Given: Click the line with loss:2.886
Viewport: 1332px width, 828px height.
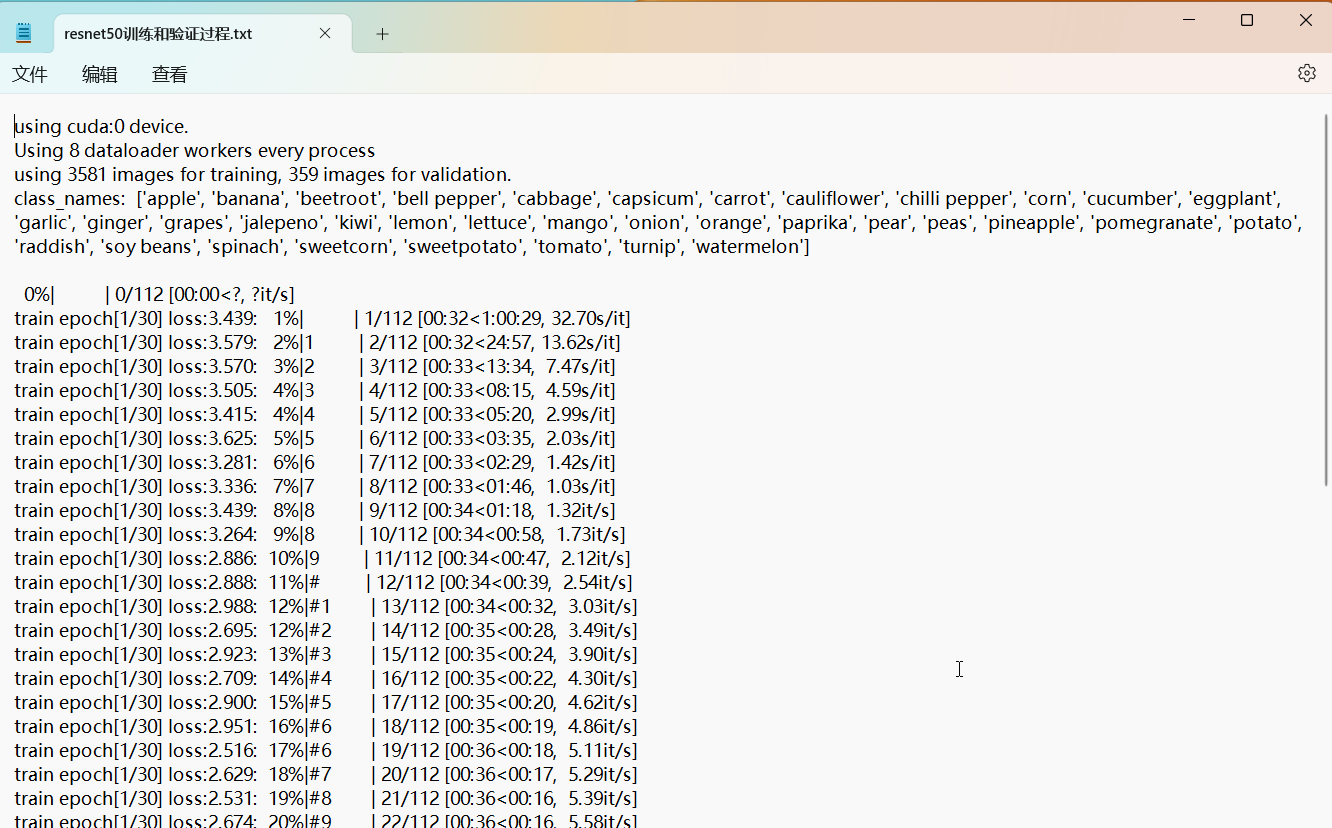Looking at the screenshot, I should pos(323,559).
